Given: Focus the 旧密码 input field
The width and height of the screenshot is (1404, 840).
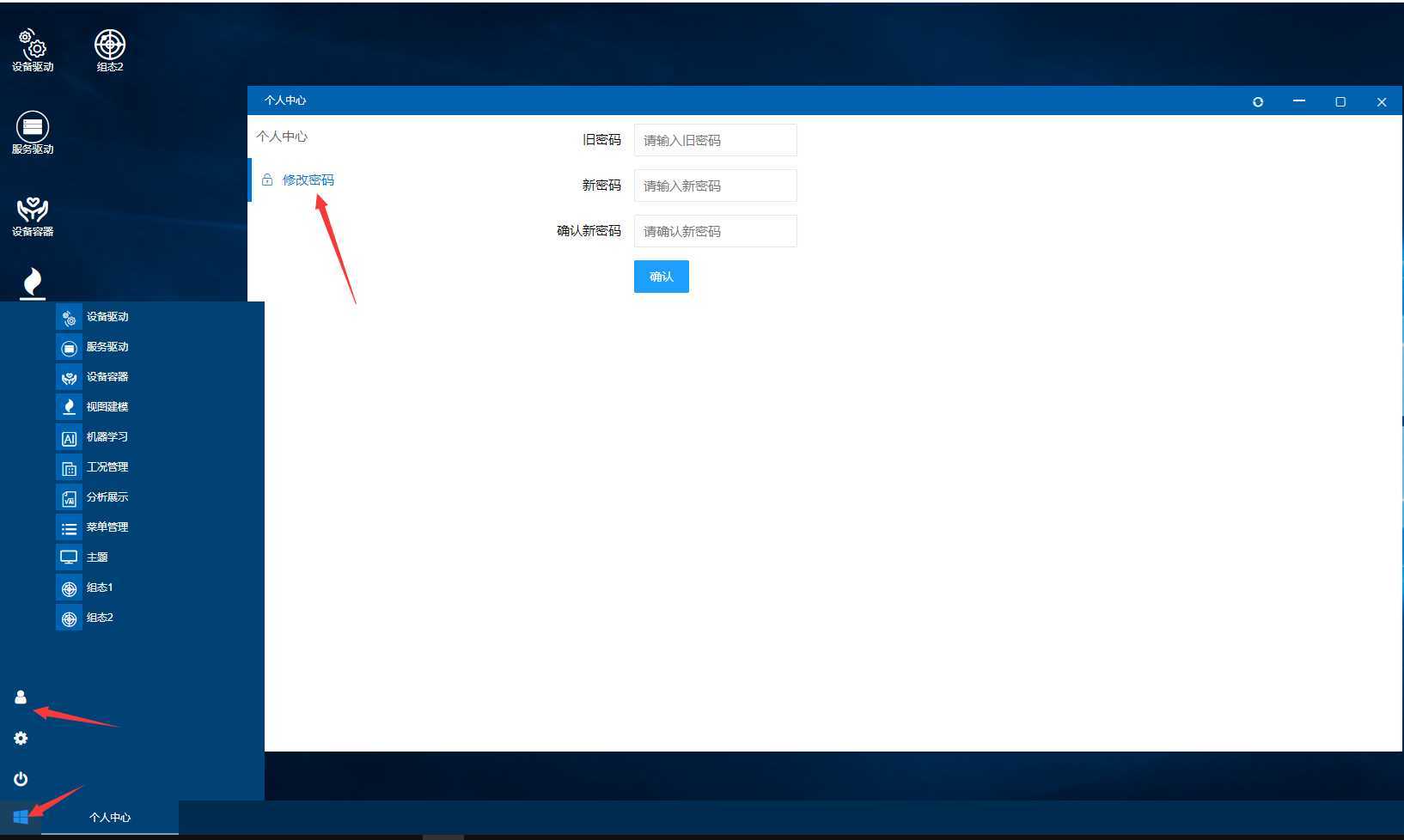Looking at the screenshot, I should 716,140.
